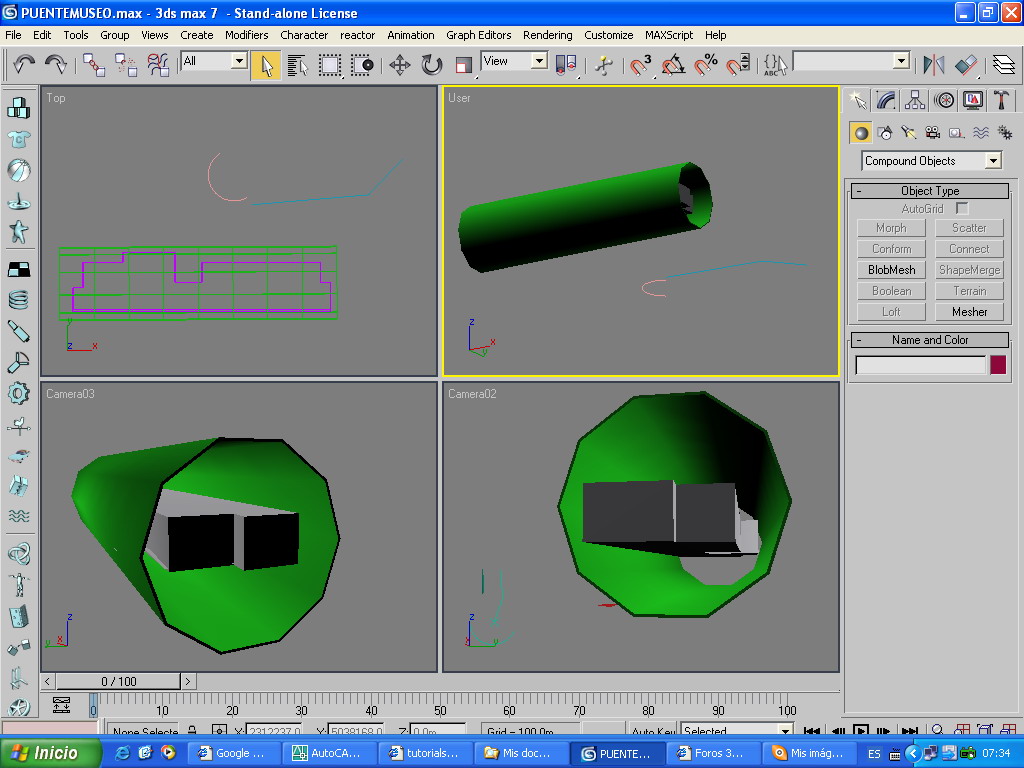Viewport: 1024px width, 768px height.
Task: Select Lights category icon
Action: (x=908, y=133)
